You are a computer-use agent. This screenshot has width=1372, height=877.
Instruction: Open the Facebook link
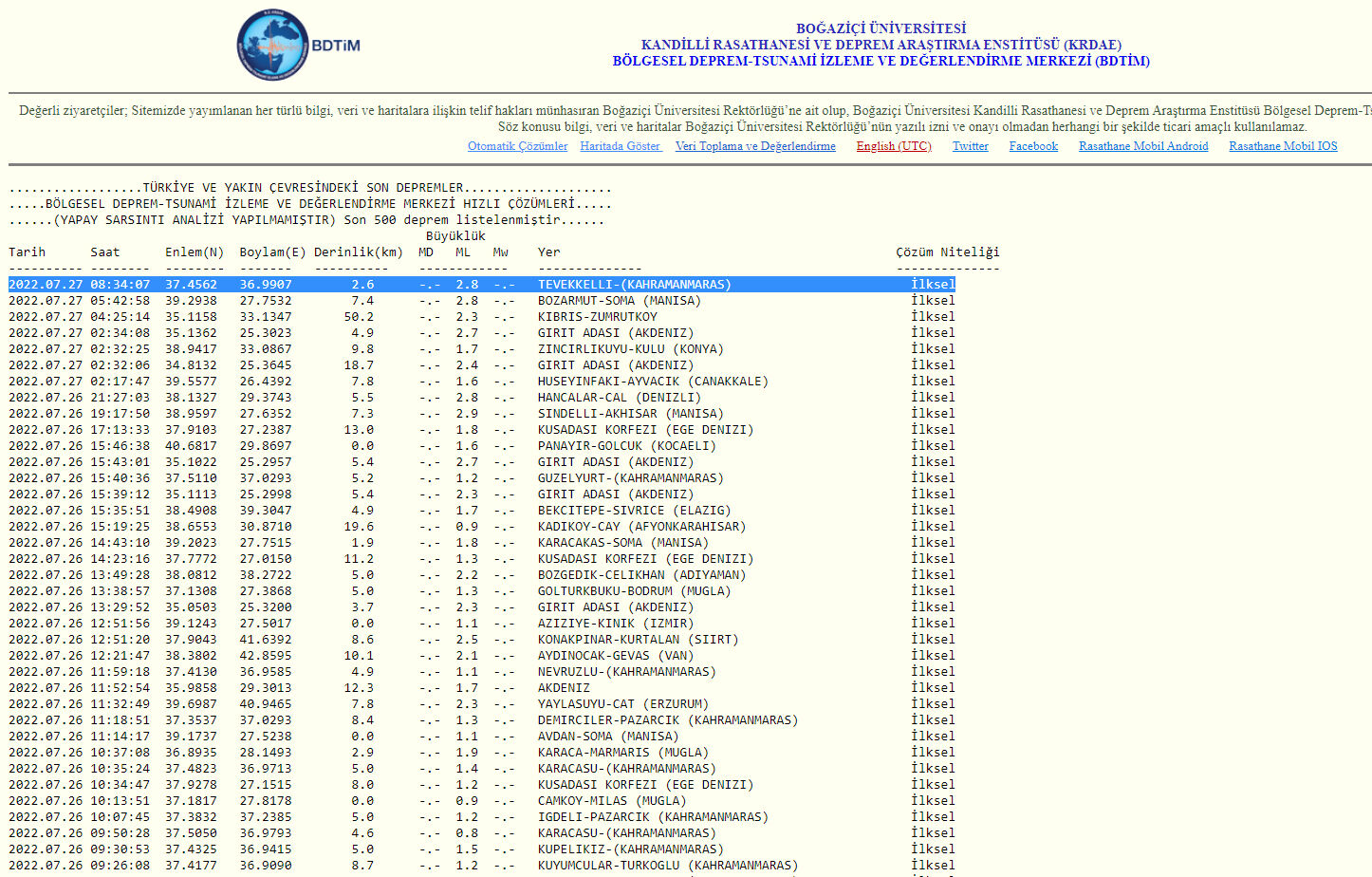pos(1033,146)
